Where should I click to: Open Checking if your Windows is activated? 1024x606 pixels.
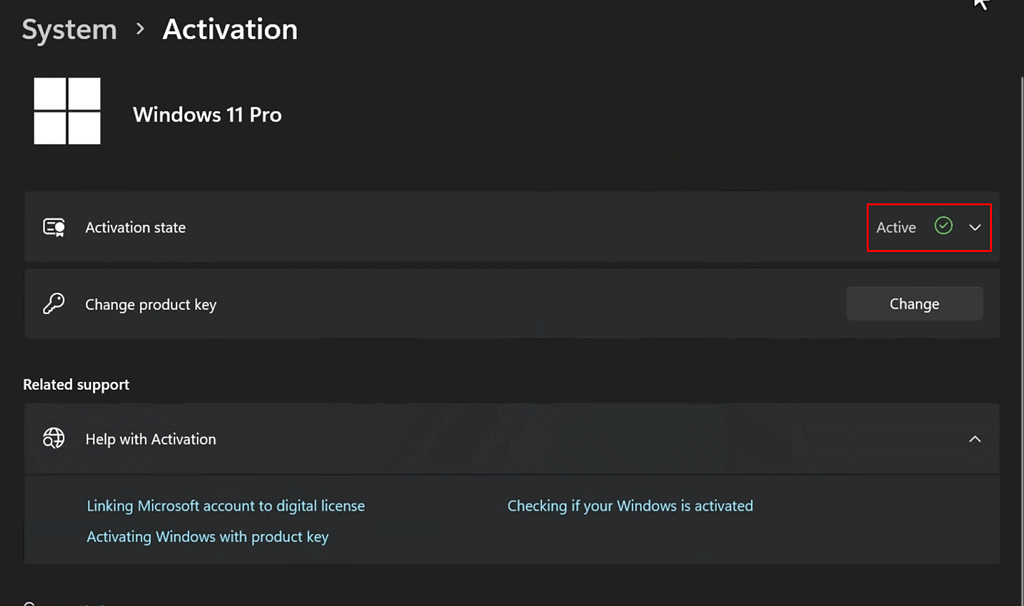(630, 506)
